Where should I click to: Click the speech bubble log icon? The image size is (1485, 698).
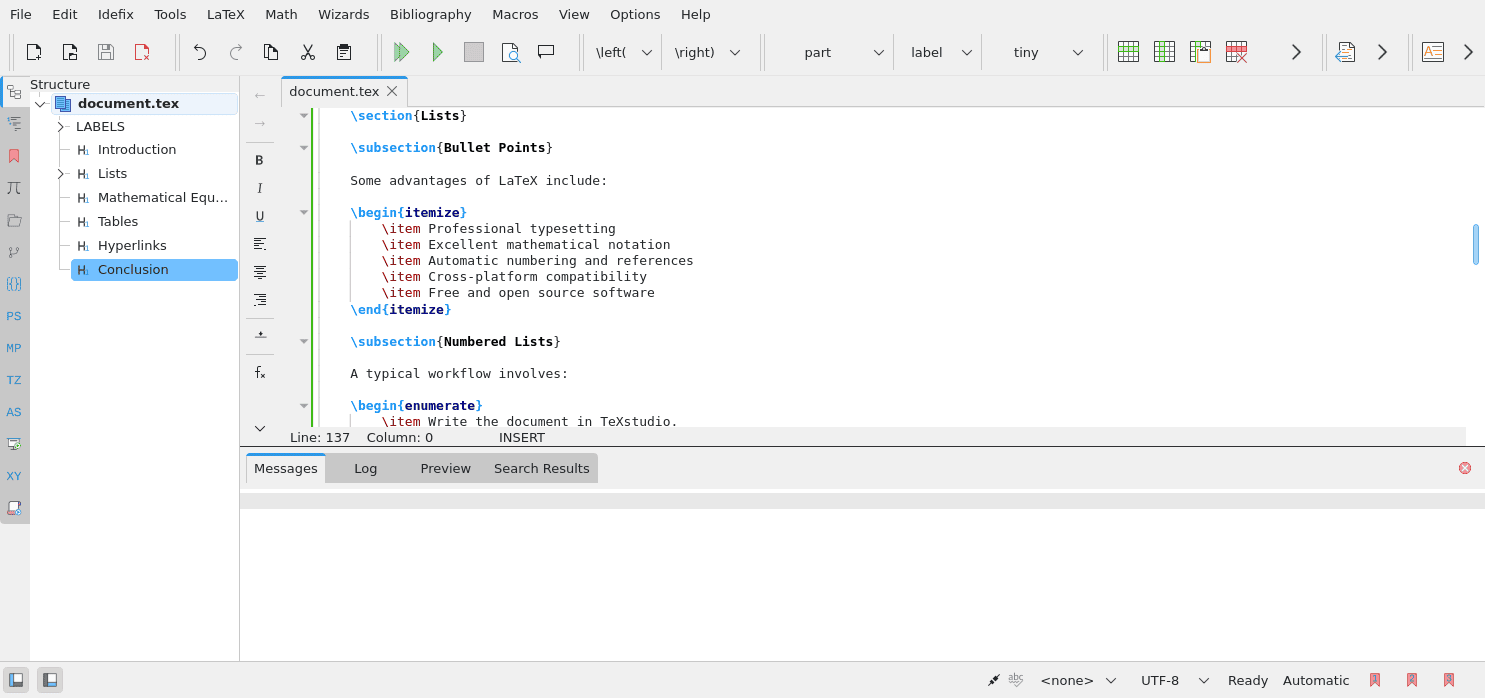(546, 52)
